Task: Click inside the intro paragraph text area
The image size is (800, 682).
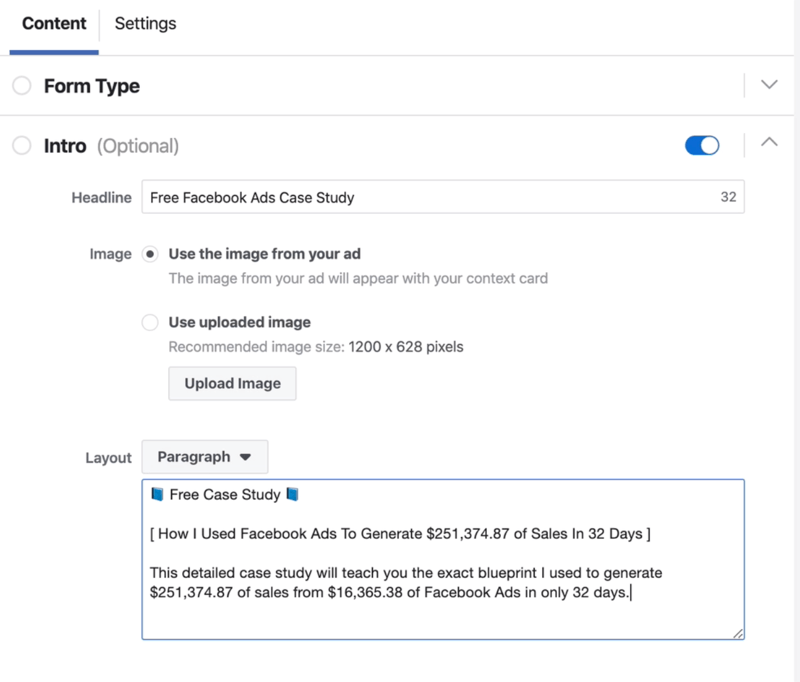Action: click(x=443, y=560)
